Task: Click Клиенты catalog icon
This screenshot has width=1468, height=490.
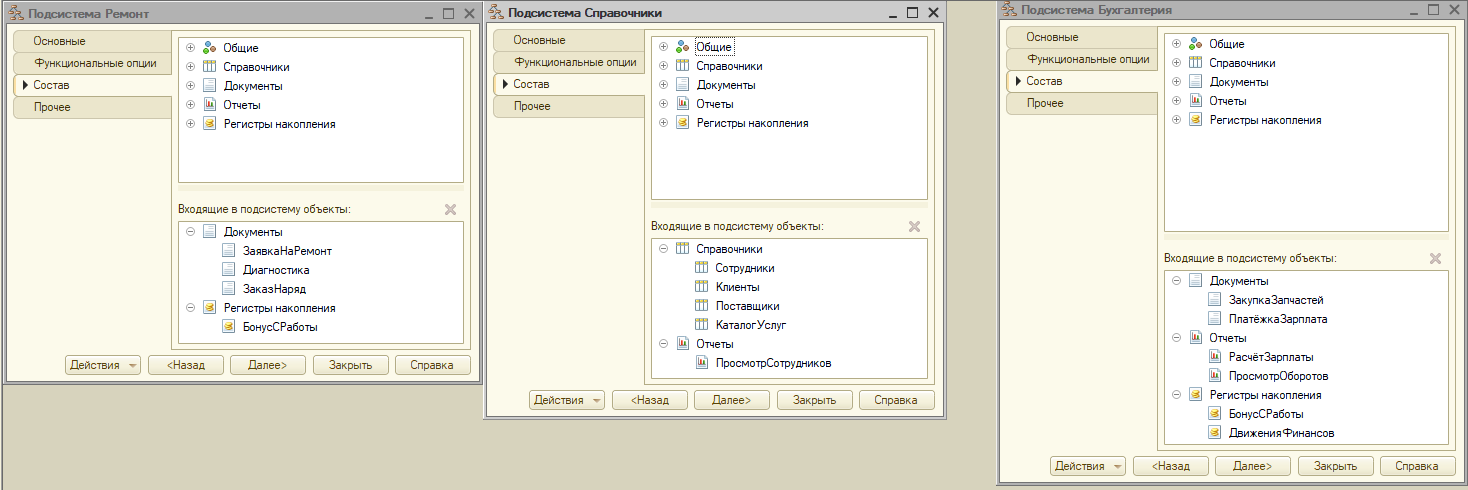Action: pos(701,287)
